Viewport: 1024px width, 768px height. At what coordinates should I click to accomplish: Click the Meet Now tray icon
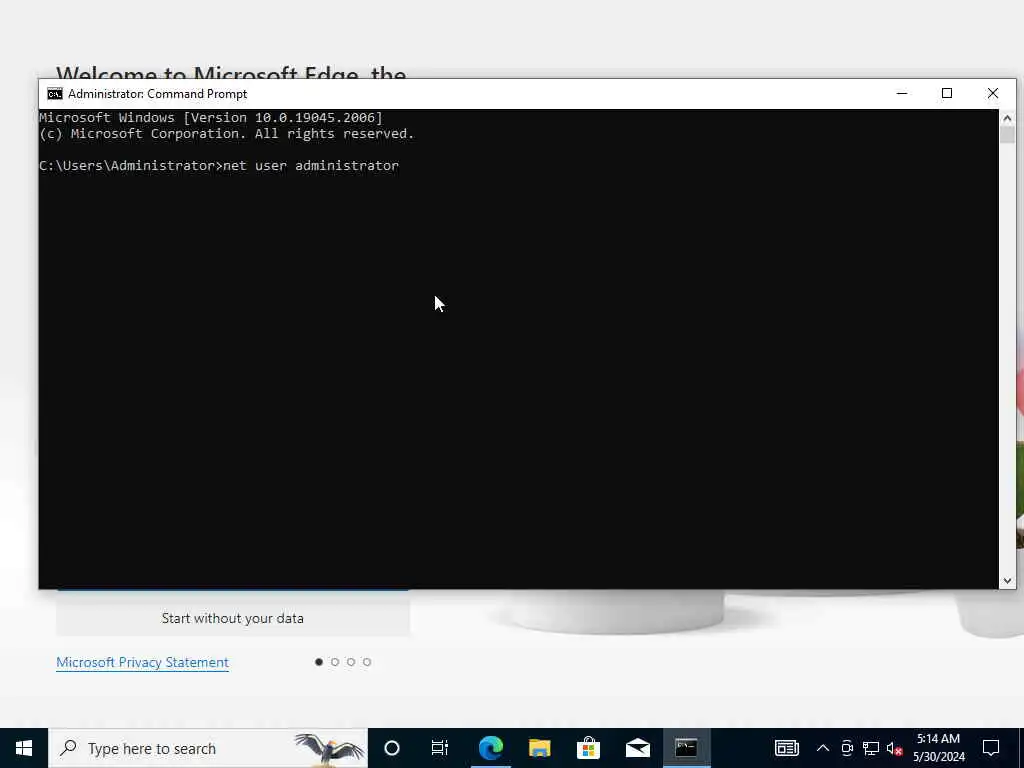pyautogui.click(x=847, y=748)
